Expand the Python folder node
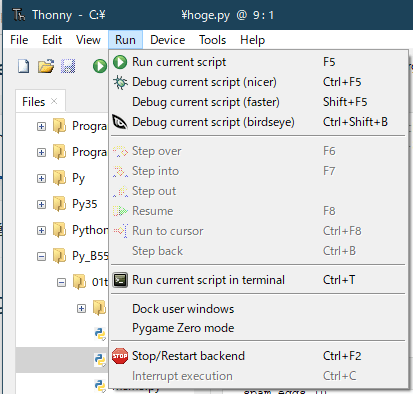Screen dimensions: 413x394 pos(41,230)
